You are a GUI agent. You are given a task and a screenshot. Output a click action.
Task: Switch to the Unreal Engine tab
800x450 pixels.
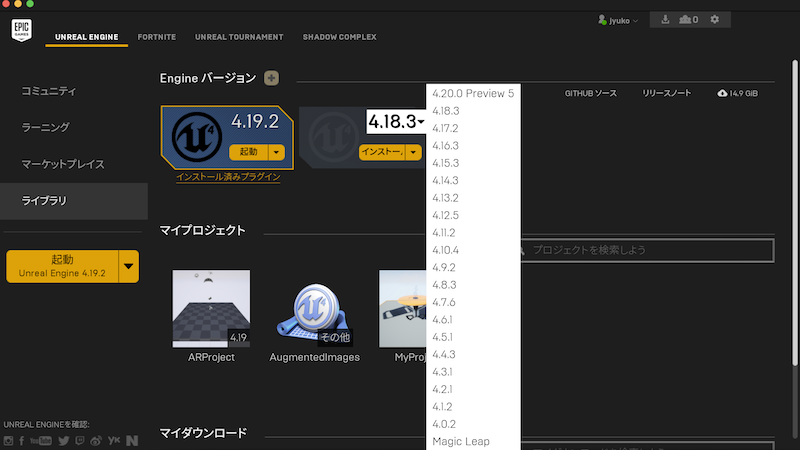[87, 37]
